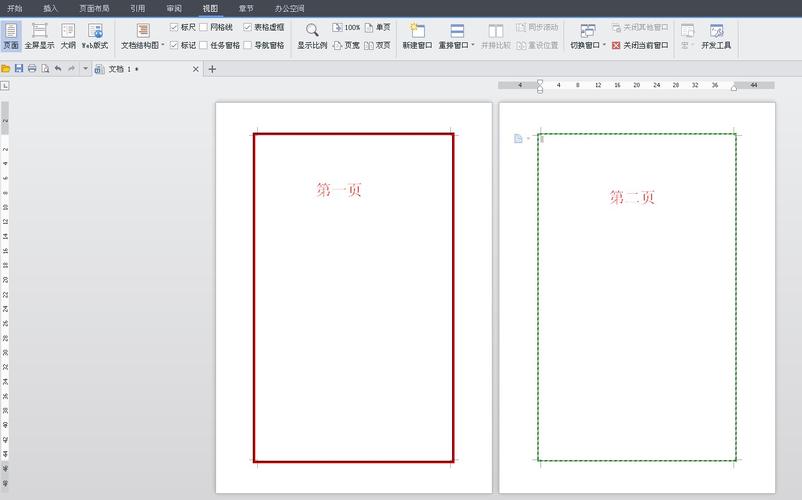The image size is (802, 500).
Task: Click 新建窗口 new window
Action: point(417,36)
